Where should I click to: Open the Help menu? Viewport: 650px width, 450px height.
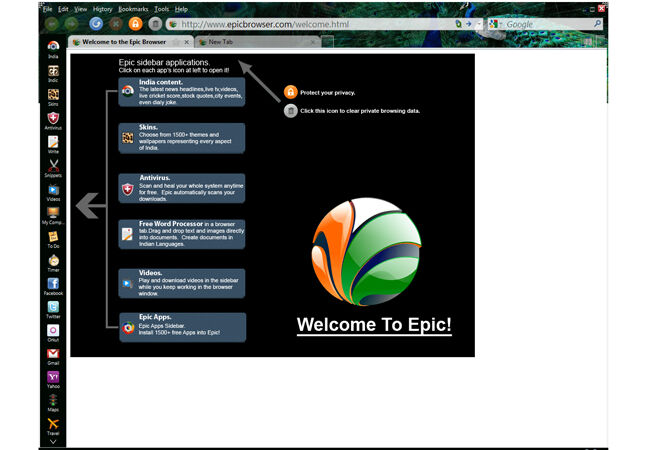181,9
